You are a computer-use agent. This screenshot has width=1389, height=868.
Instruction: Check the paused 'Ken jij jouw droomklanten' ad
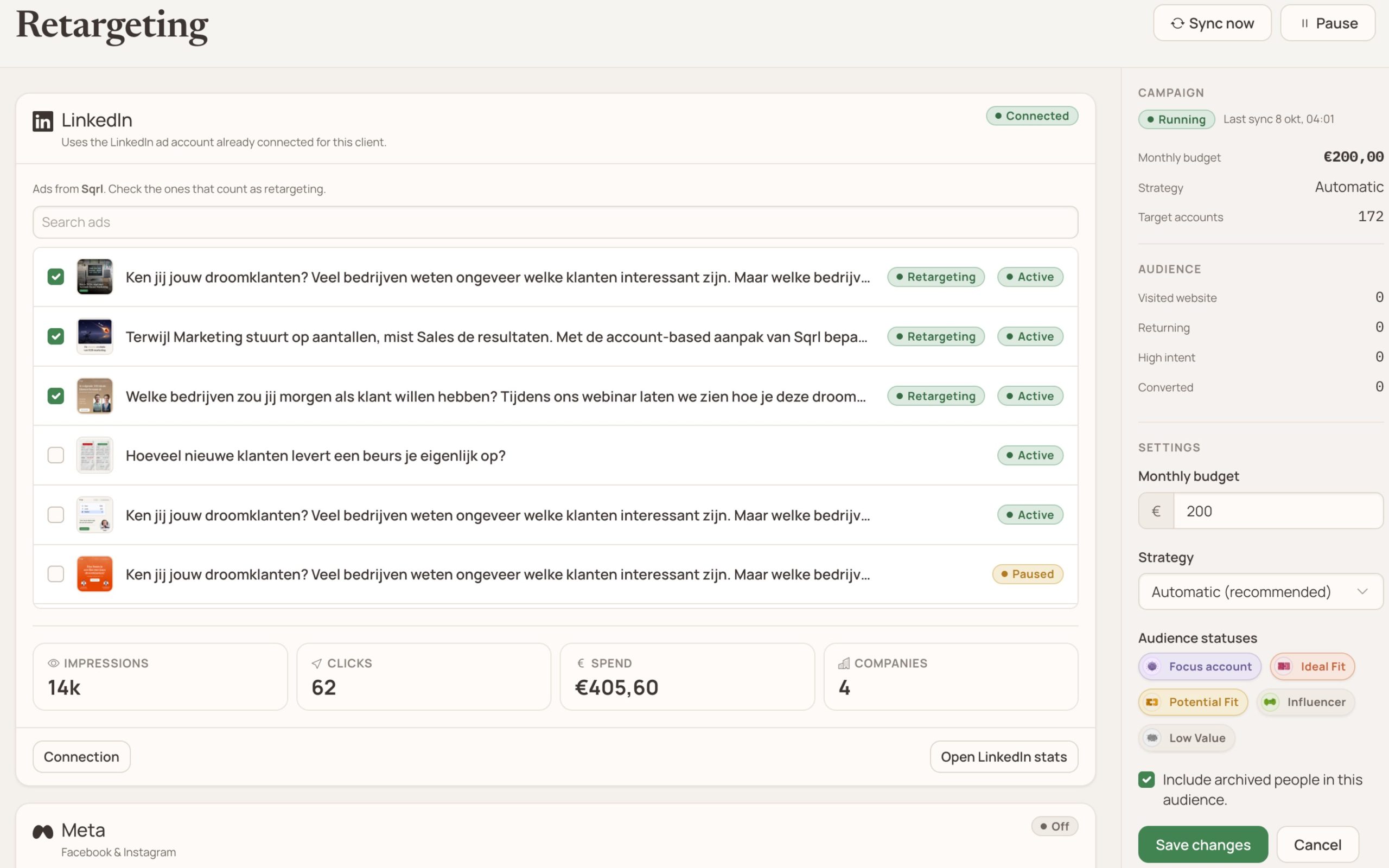coord(56,574)
